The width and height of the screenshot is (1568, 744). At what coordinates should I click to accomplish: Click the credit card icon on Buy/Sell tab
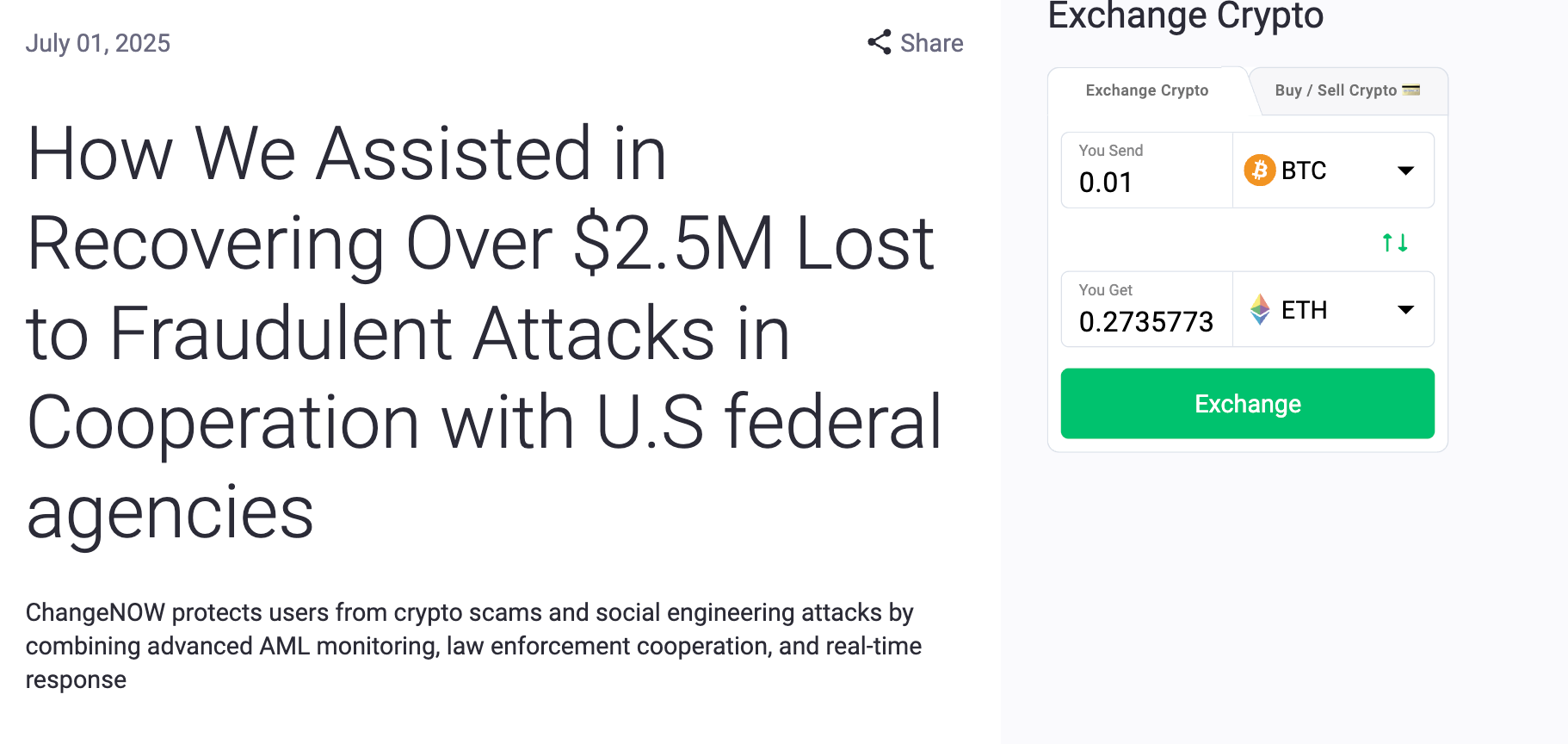click(1411, 90)
